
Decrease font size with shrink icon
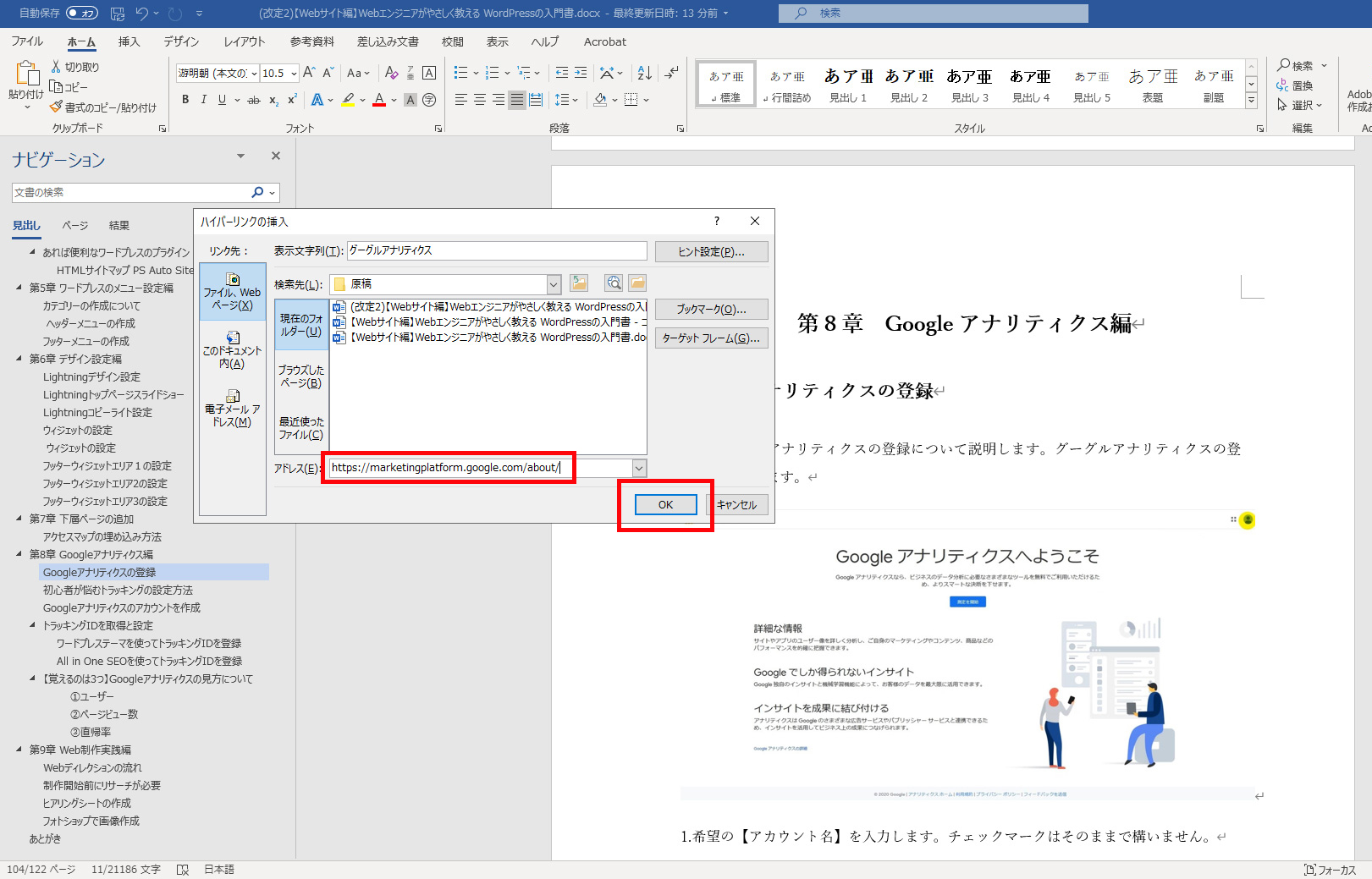point(328,73)
